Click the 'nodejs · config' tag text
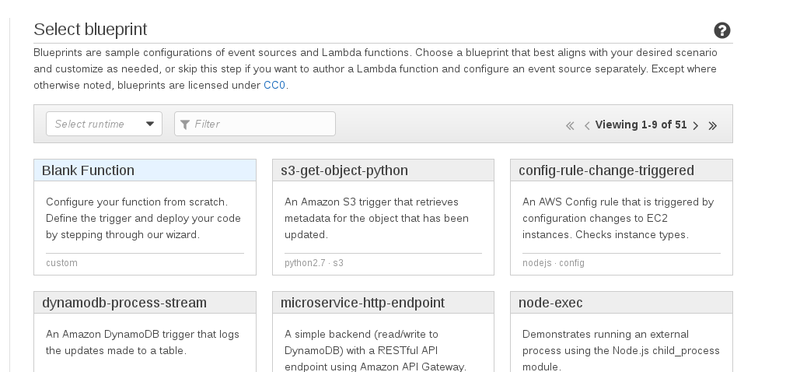 553,263
